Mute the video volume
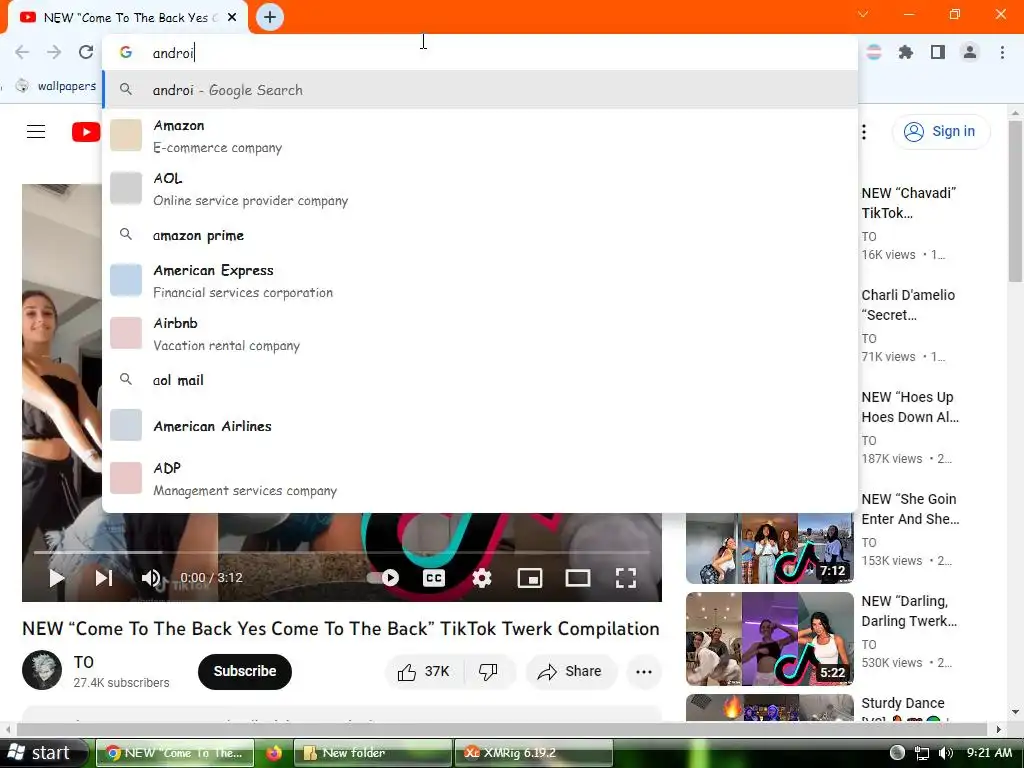This screenshot has height=768, width=1024. 151,578
